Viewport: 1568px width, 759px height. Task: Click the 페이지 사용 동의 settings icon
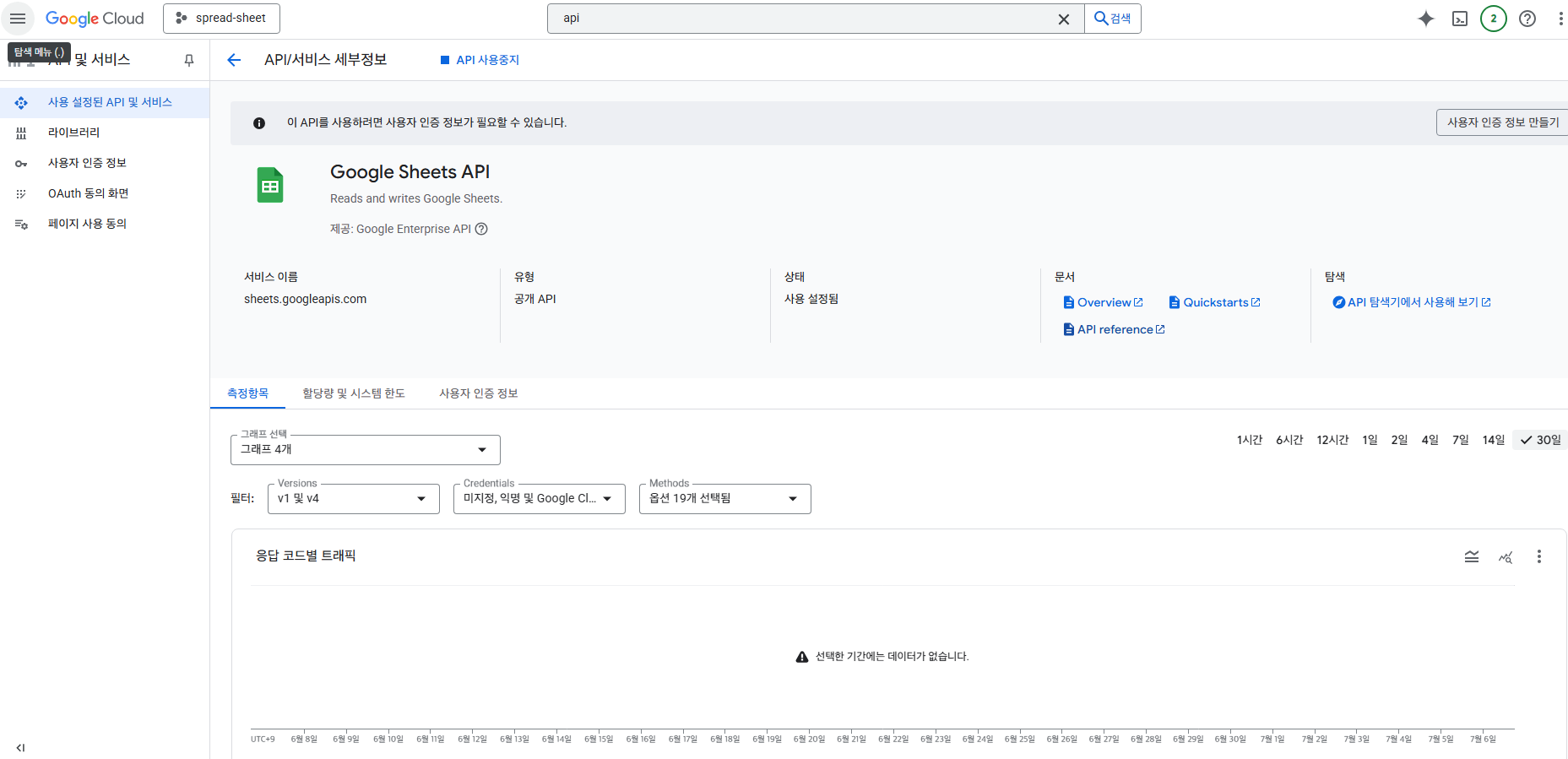coord(21,224)
